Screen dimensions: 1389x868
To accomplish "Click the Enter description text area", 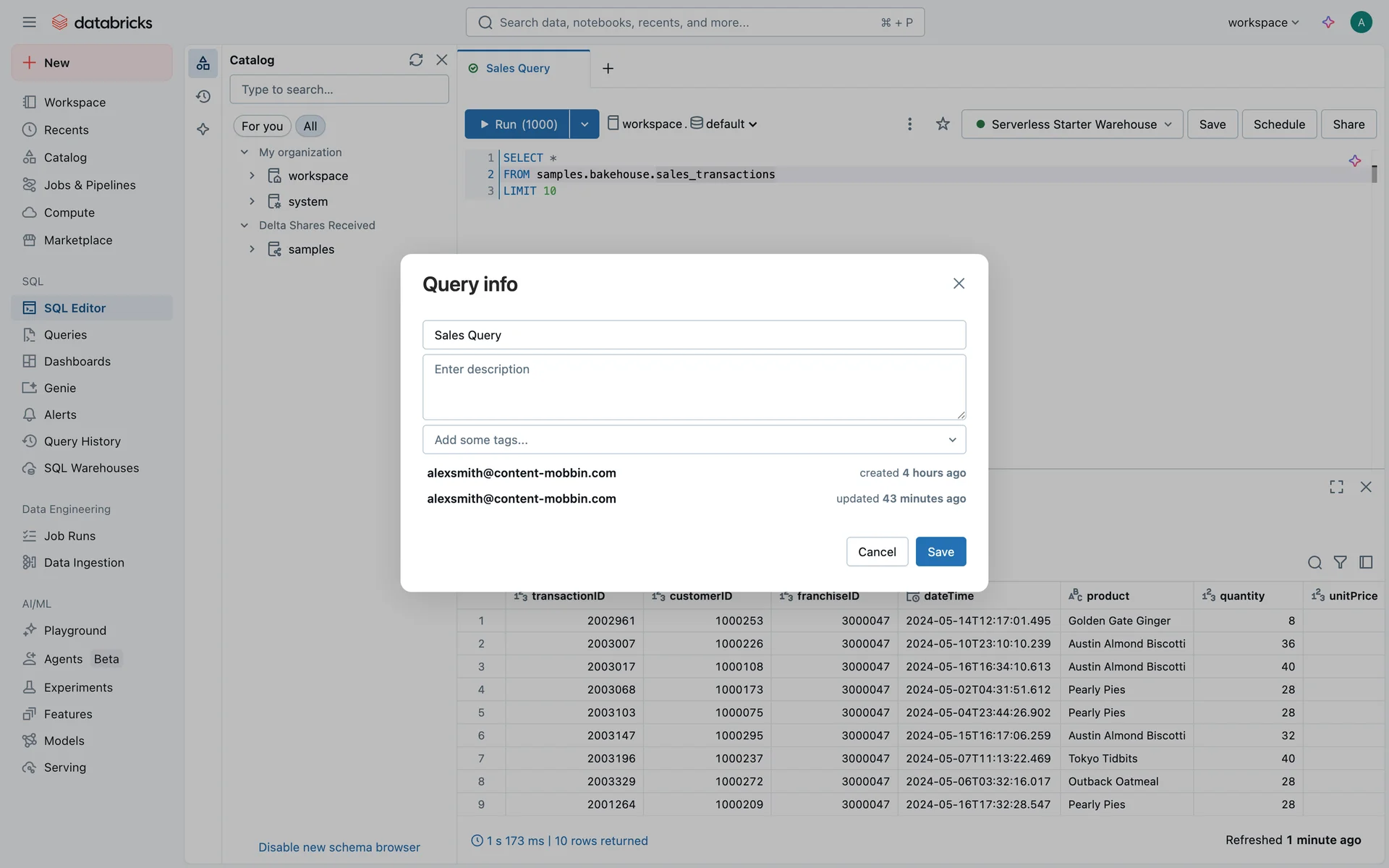I will tap(694, 387).
